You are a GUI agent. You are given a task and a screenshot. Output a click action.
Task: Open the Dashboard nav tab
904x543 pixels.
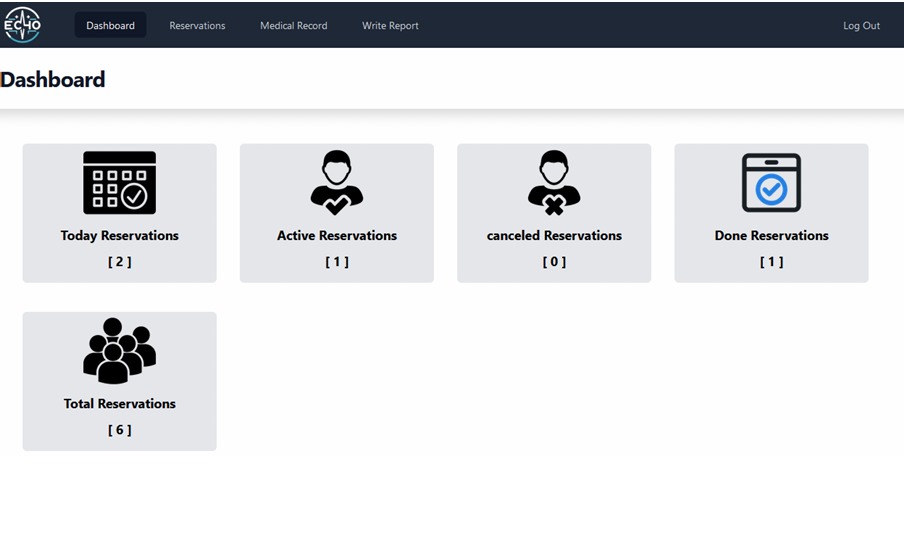[110, 25]
